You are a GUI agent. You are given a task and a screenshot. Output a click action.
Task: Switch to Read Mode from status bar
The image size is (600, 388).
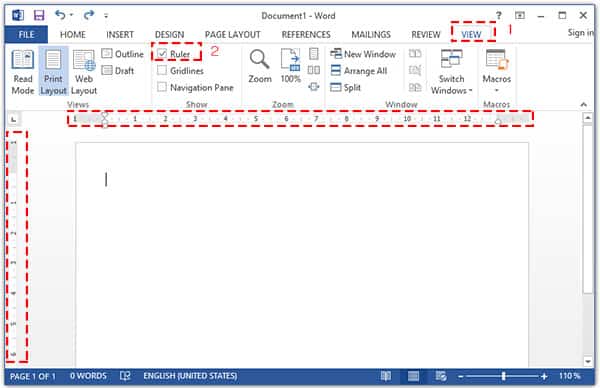coord(386,377)
